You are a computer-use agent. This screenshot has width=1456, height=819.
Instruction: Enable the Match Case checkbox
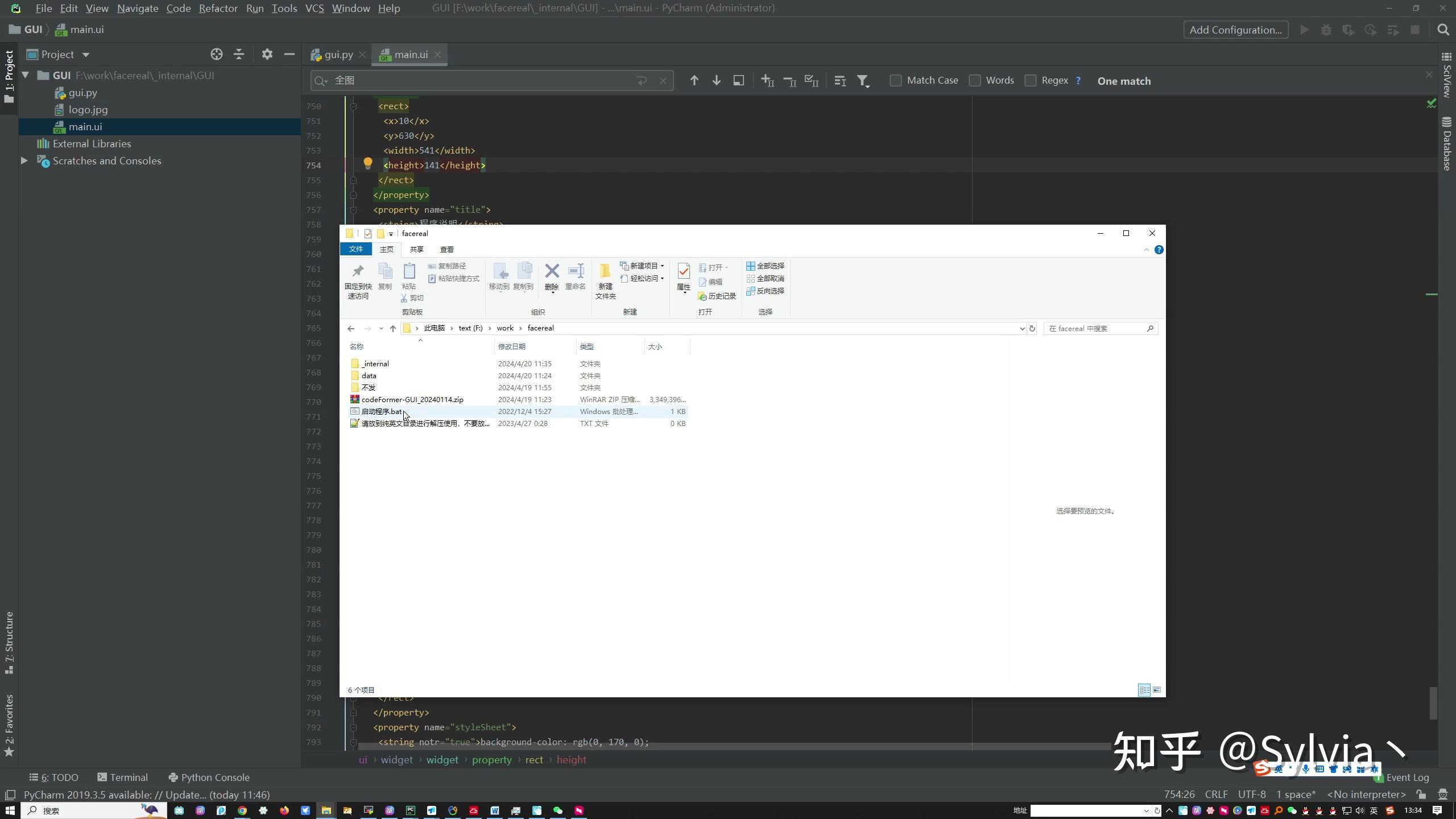[x=896, y=81]
